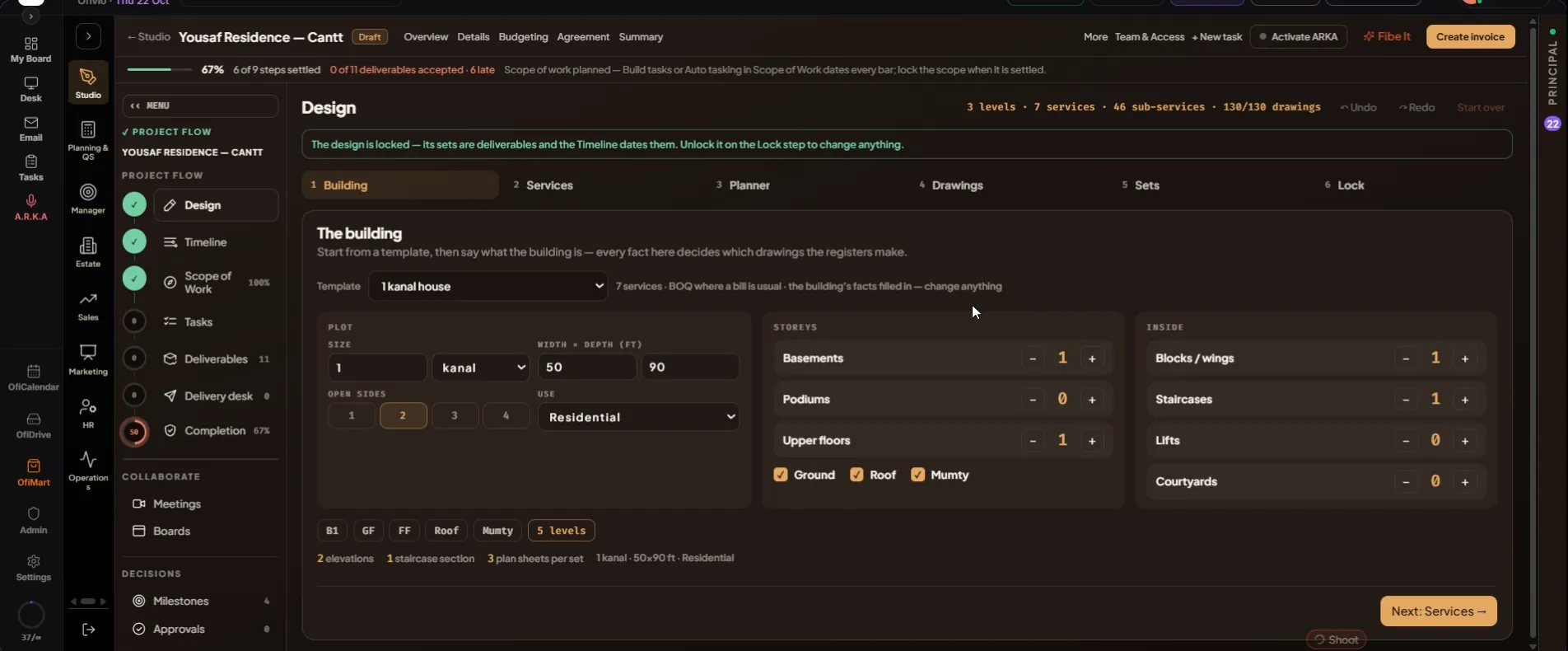The width and height of the screenshot is (1568, 651).
Task: Click the Create invoice button
Action: 1470,37
